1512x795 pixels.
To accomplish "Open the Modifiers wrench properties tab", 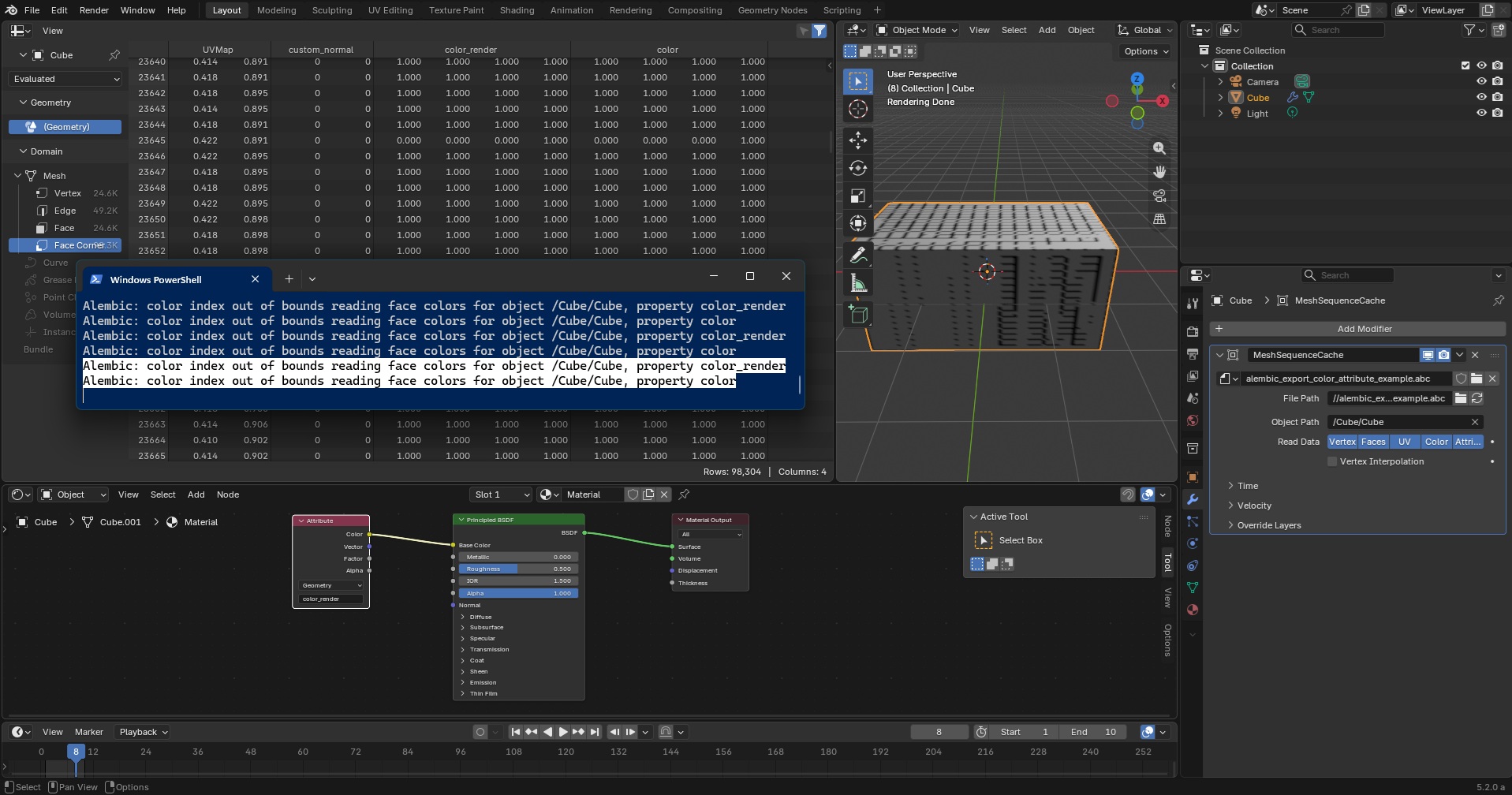I will pos(1193,499).
